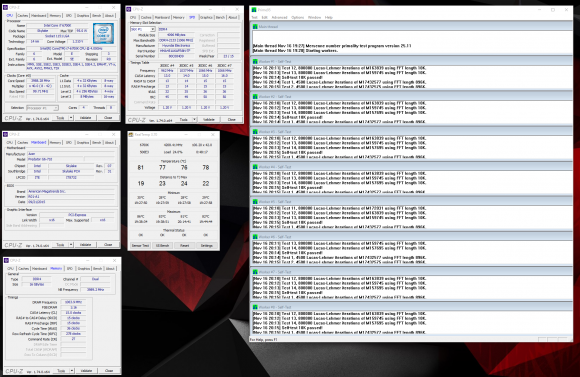Screen dimensions: 580x377
Task: Open Tools dropdown arrow in CPU-Z Memory window
Action: tap(72, 370)
